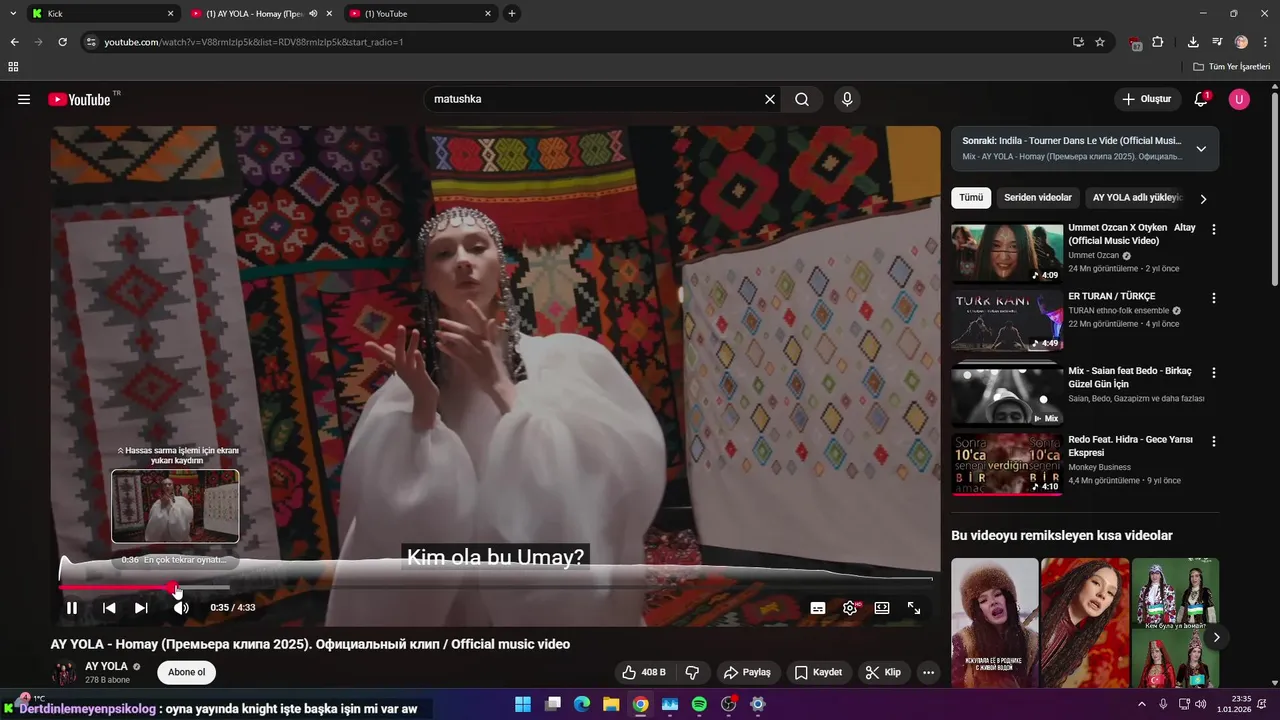Select the Tümü filter chip
The image size is (1280, 720).
(x=971, y=198)
